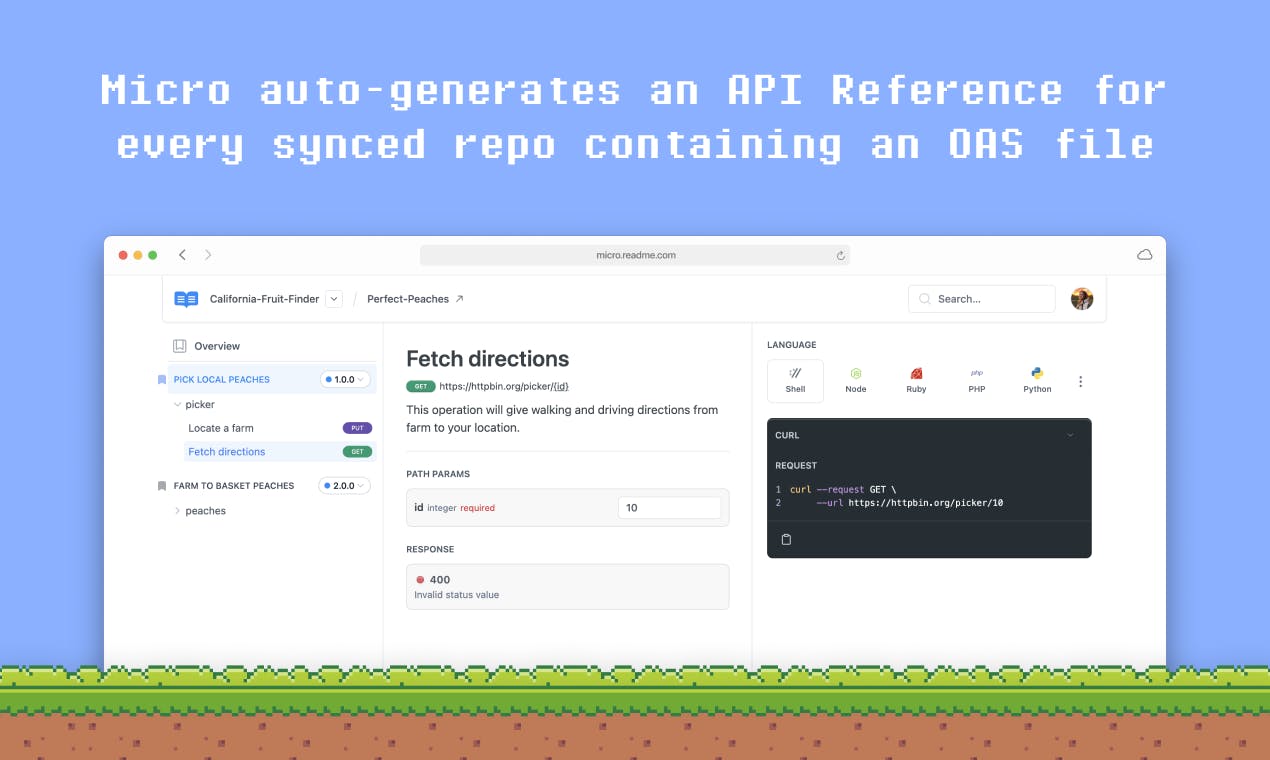Screen dimensions: 1270x760
Task: Go back with browser back arrow
Action: (x=182, y=255)
